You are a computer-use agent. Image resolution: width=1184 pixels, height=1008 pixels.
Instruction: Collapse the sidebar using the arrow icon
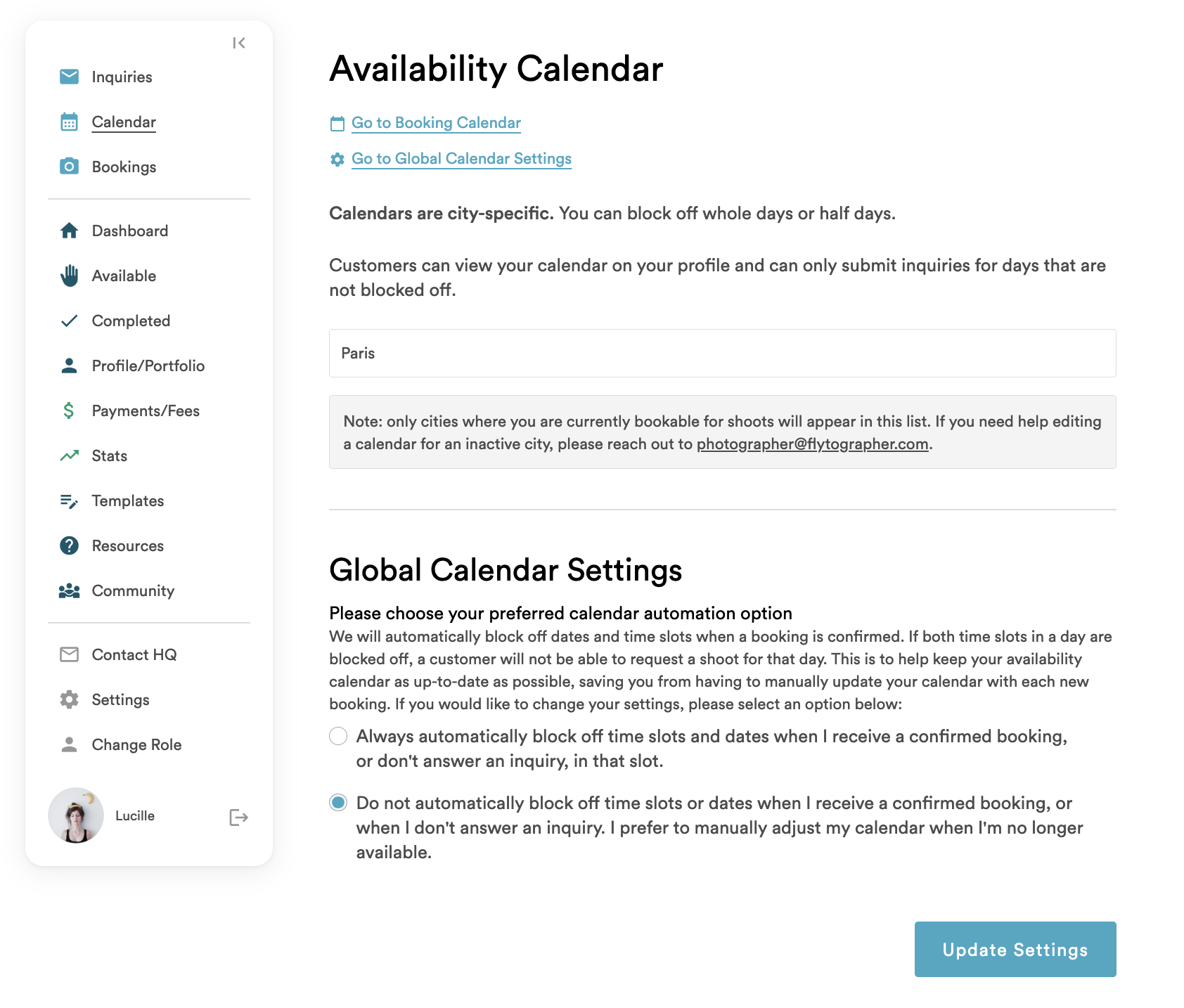click(239, 43)
